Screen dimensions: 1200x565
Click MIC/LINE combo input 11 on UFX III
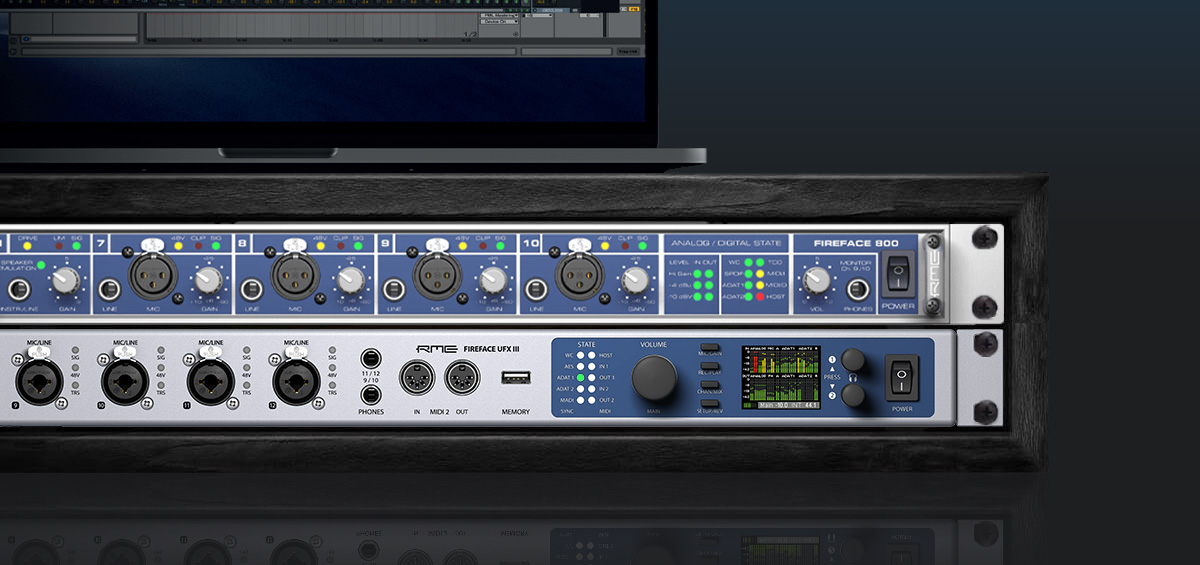[210, 380]
